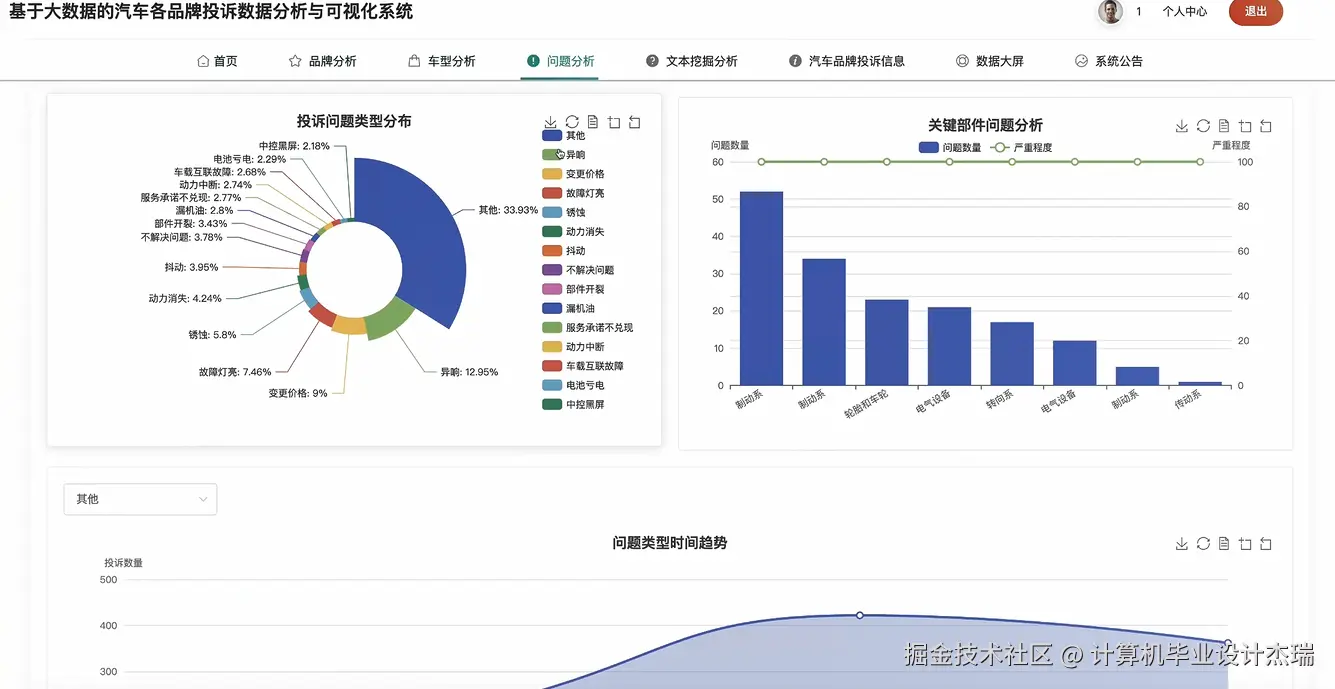Click the 退出 logout button
Image resolution: width=1335 pixels, height=689 pixels.
tap(1255, 12)
